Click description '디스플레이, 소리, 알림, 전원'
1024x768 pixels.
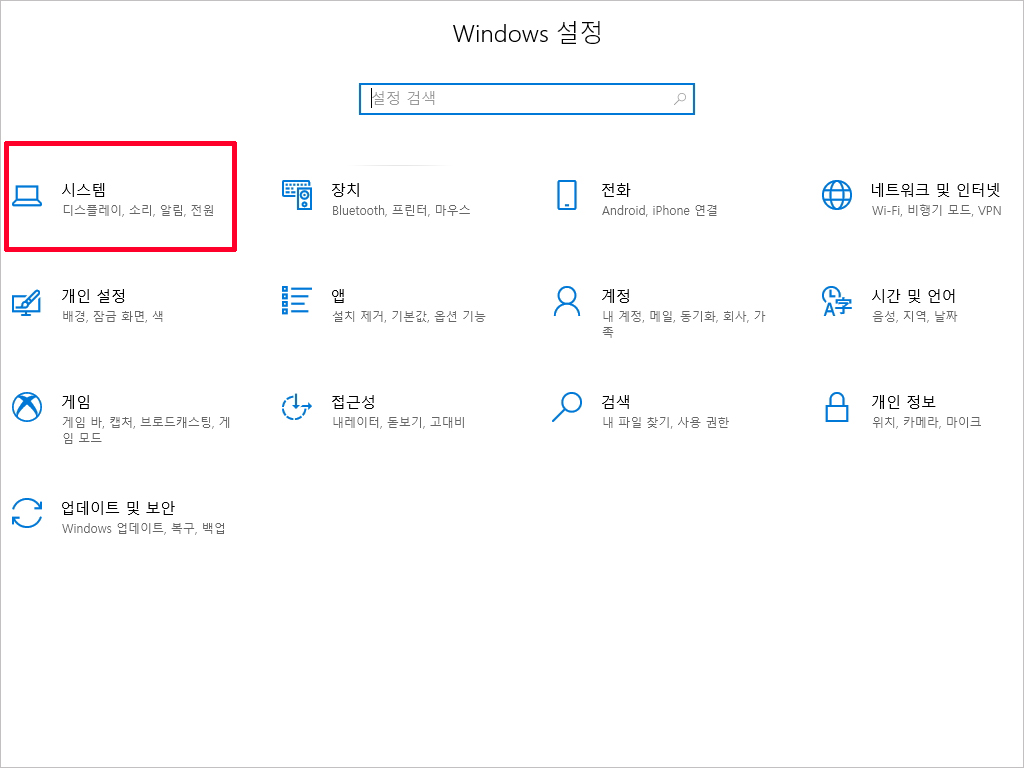[x=138, y=210]
